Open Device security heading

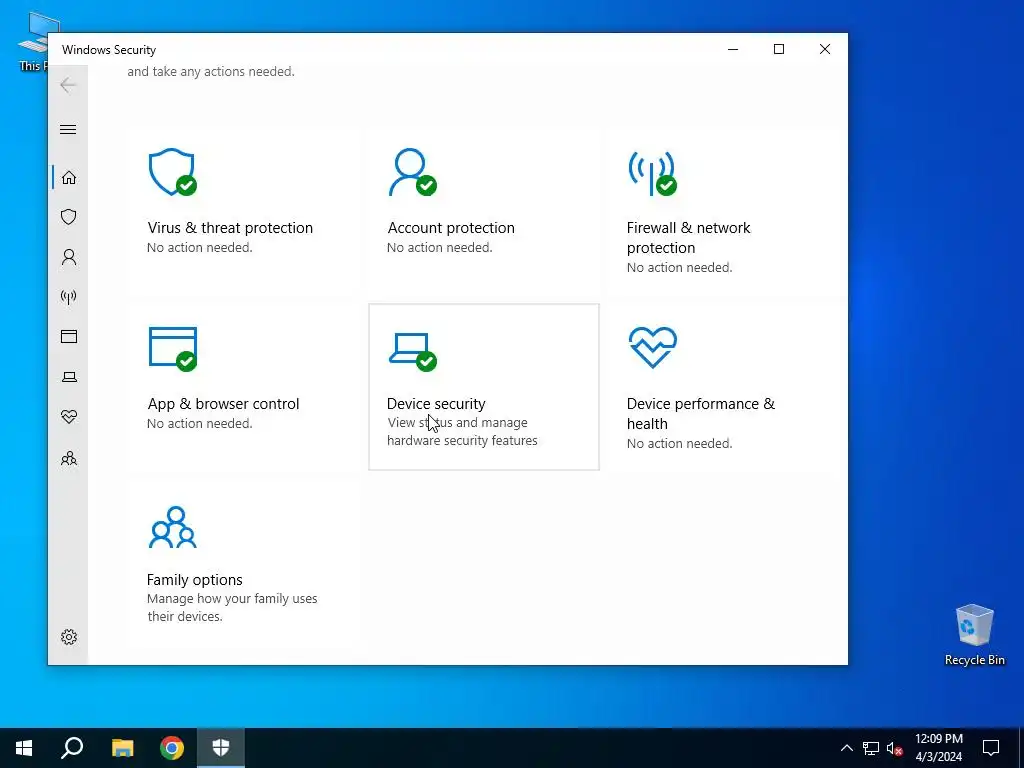pyautogui.click(x=436, y=404)
